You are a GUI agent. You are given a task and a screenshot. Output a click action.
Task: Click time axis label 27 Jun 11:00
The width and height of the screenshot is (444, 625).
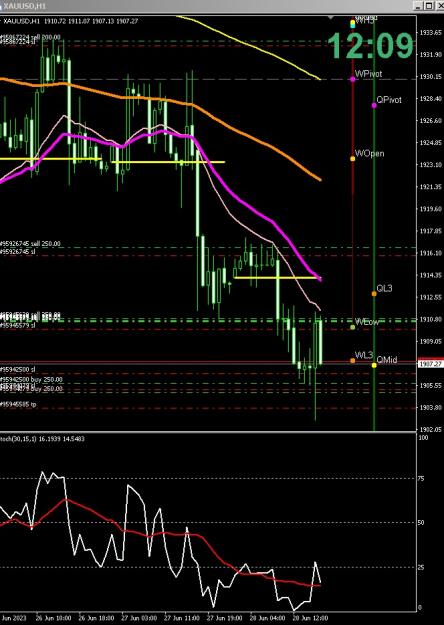coord(182,618)
